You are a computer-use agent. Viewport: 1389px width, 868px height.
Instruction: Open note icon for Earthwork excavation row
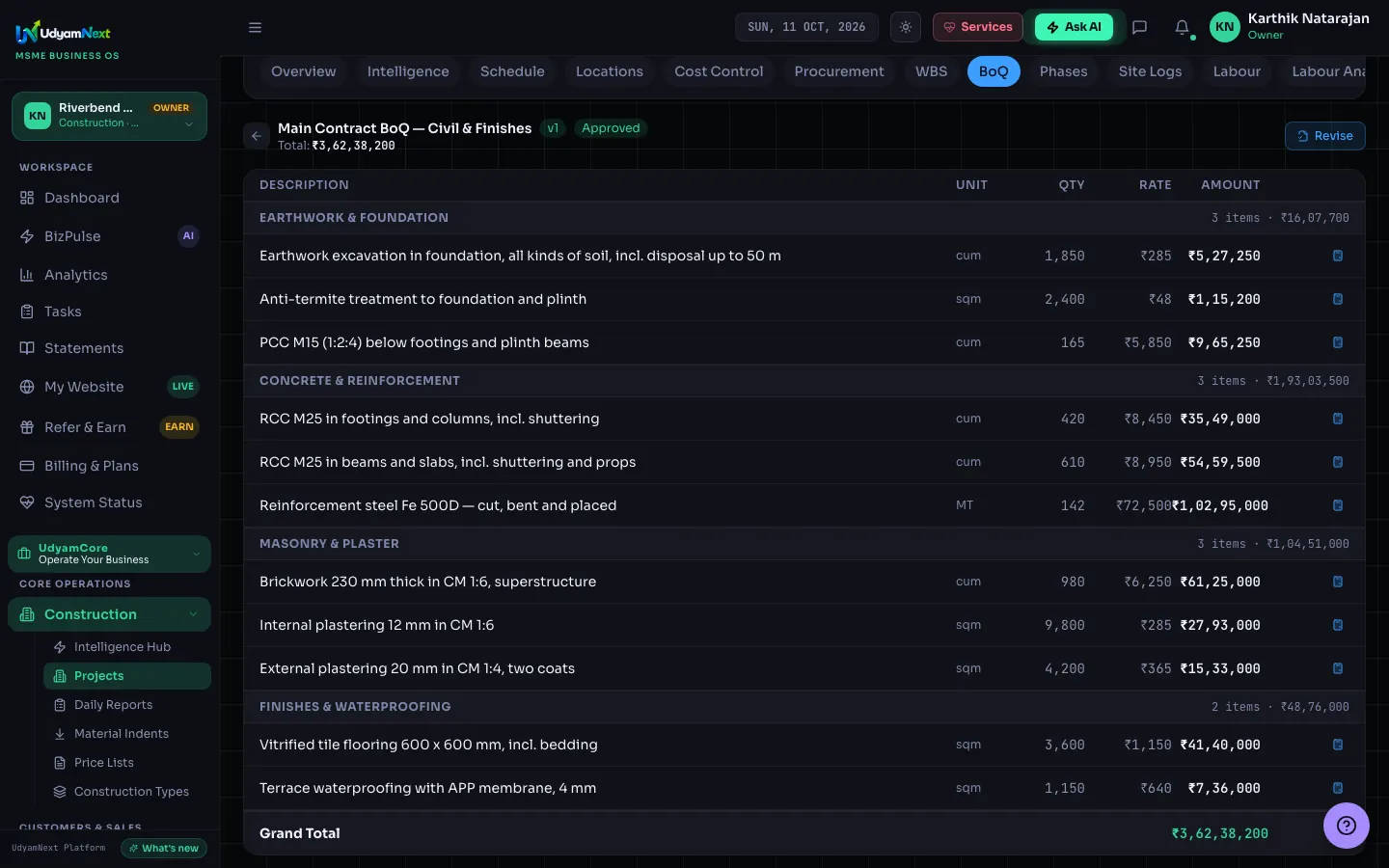tap(1338, 256)
